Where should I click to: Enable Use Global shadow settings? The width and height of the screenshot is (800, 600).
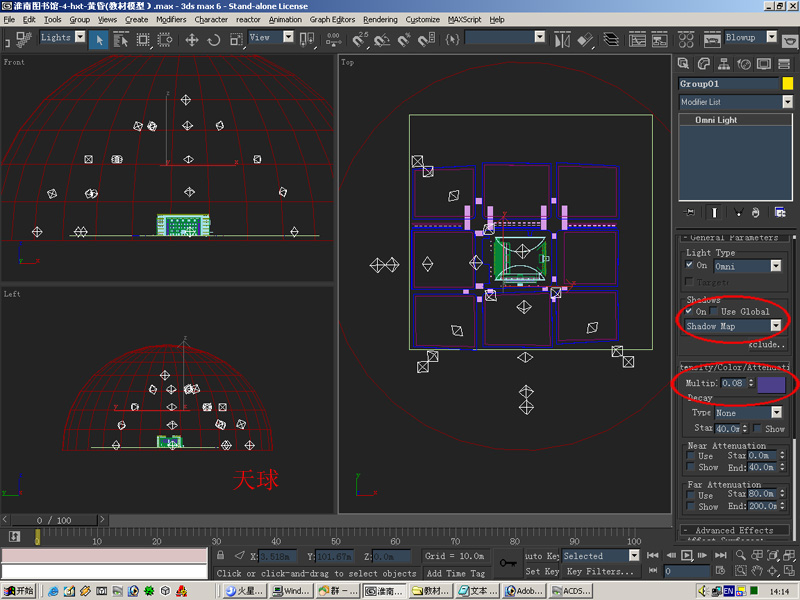pos(714,311)
